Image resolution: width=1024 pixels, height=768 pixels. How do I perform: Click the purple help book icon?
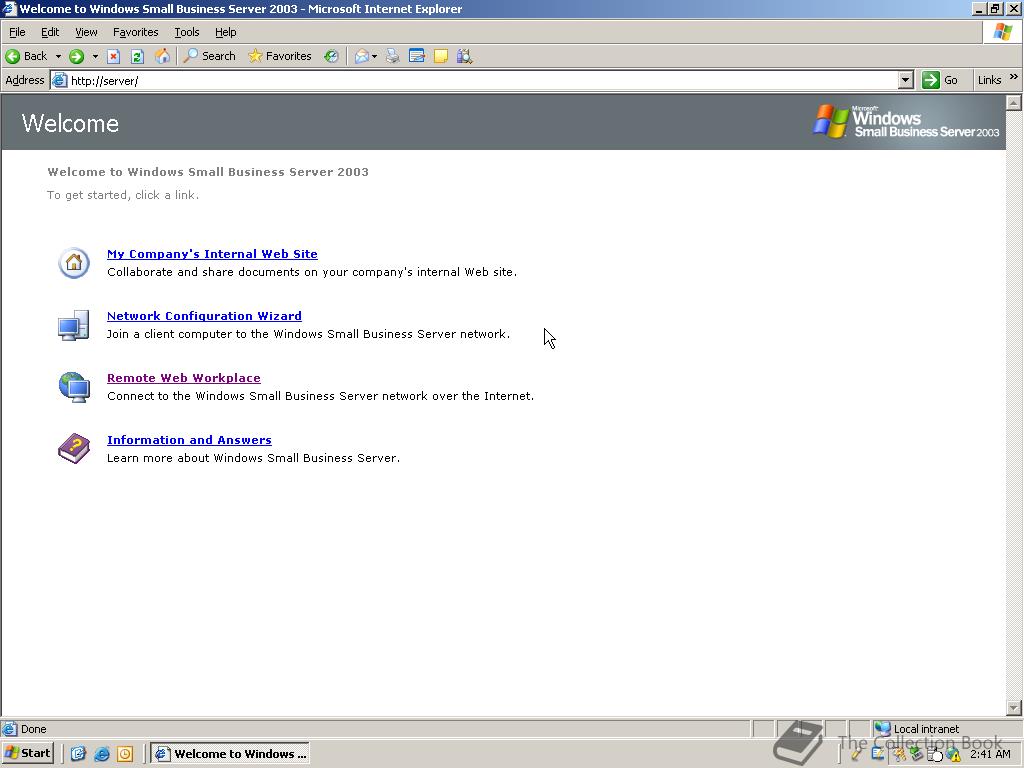tap(74, 449)
